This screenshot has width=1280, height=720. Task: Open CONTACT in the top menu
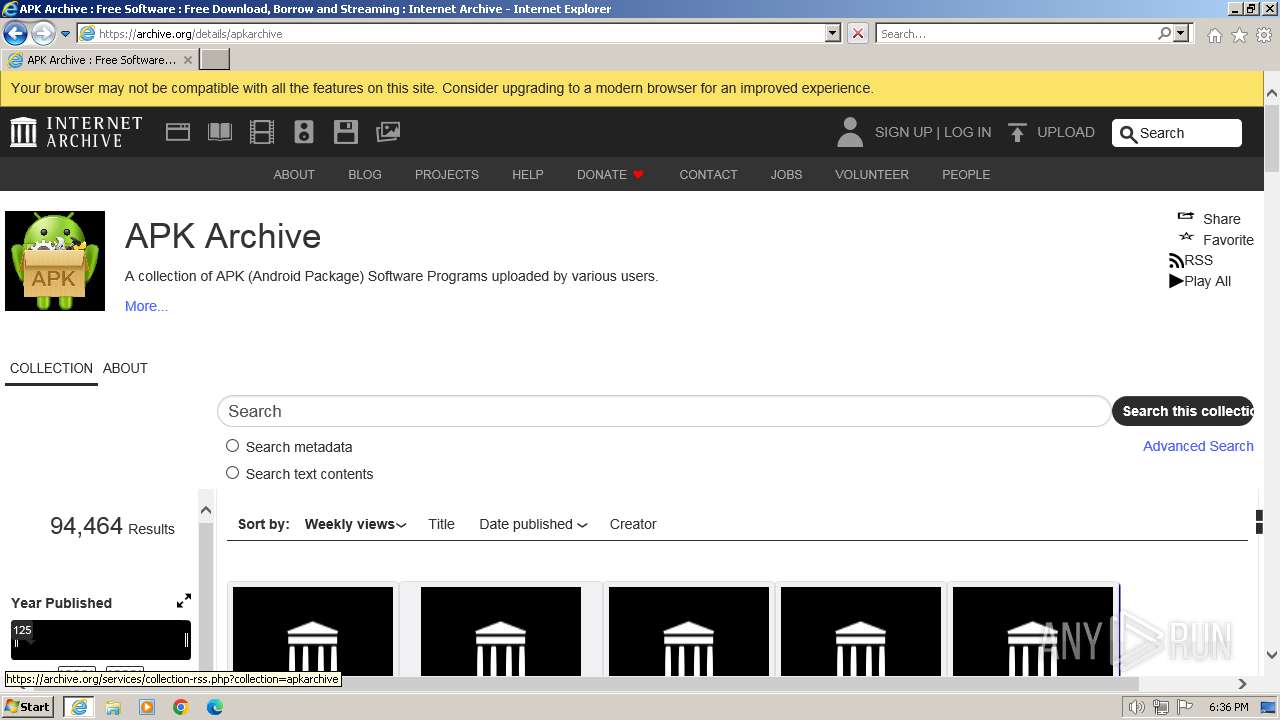pos(708,174)
